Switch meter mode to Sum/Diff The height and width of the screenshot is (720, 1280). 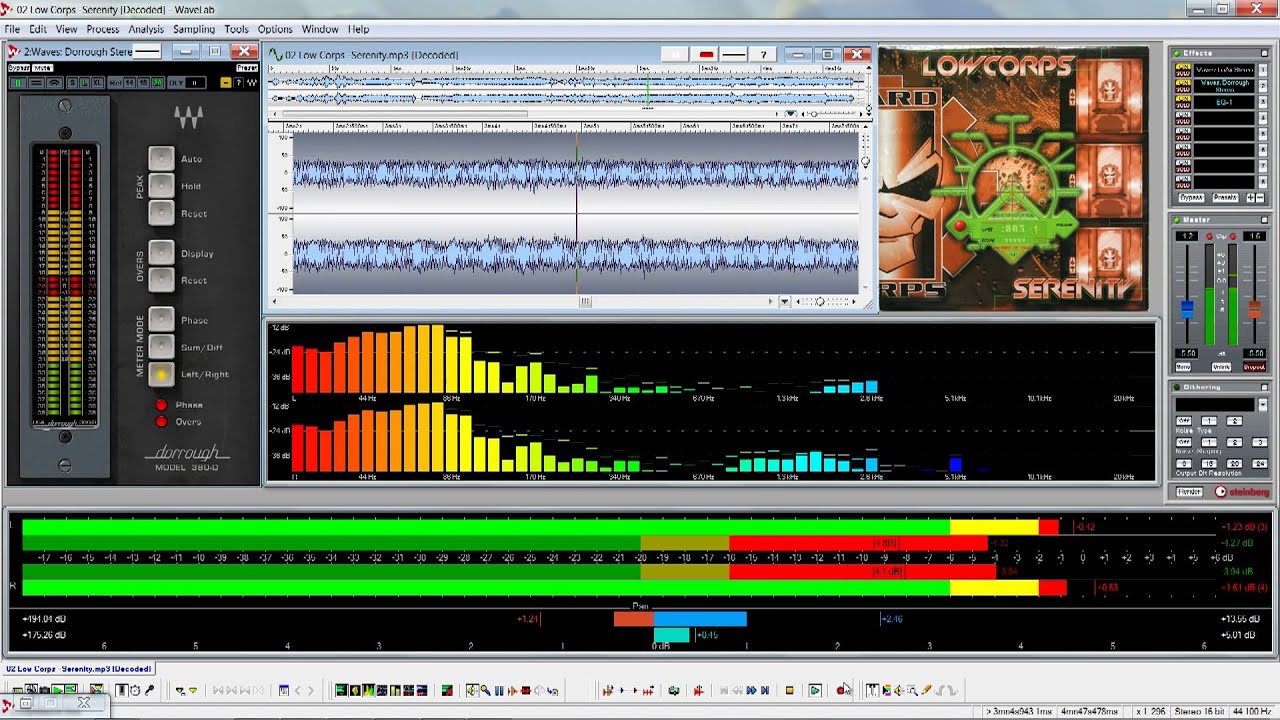[161, 347]
